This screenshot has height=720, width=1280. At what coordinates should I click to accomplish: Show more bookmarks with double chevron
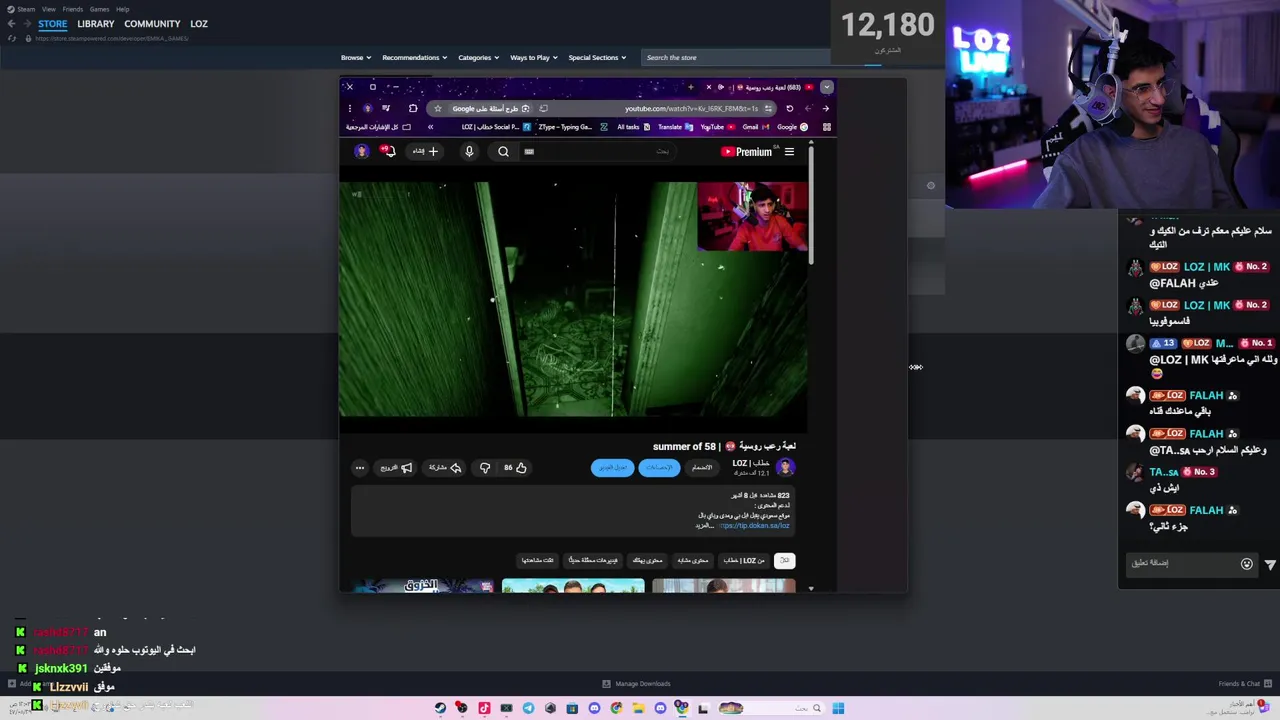430,127
